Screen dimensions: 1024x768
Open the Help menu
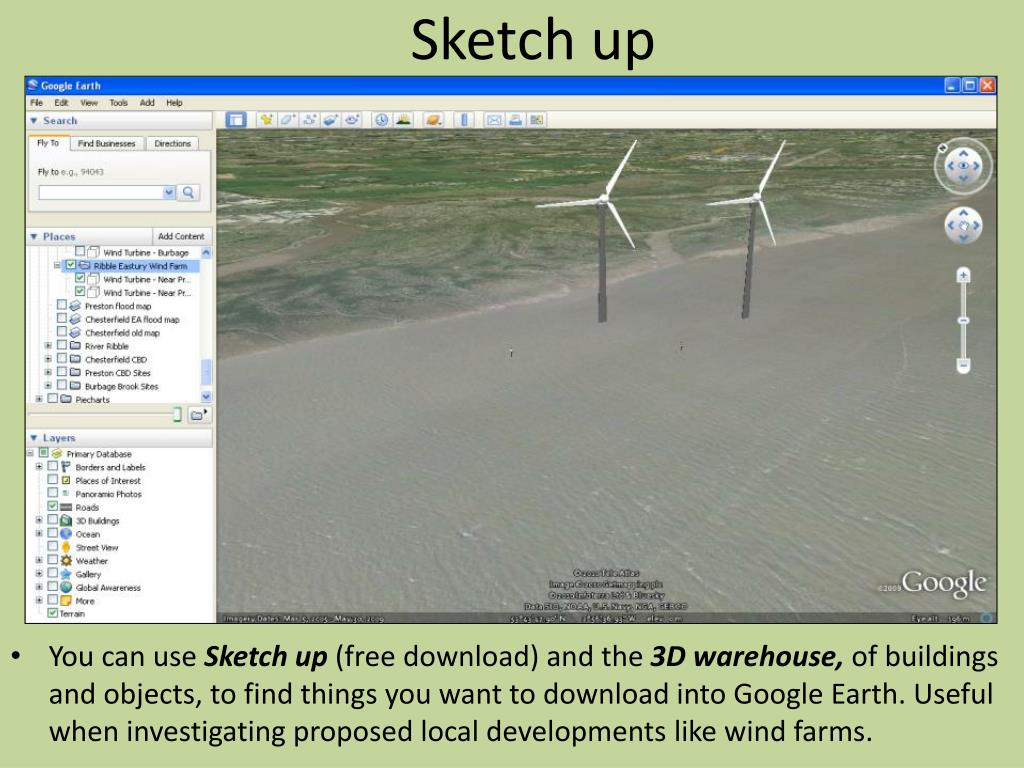click(x=174, y=103)
